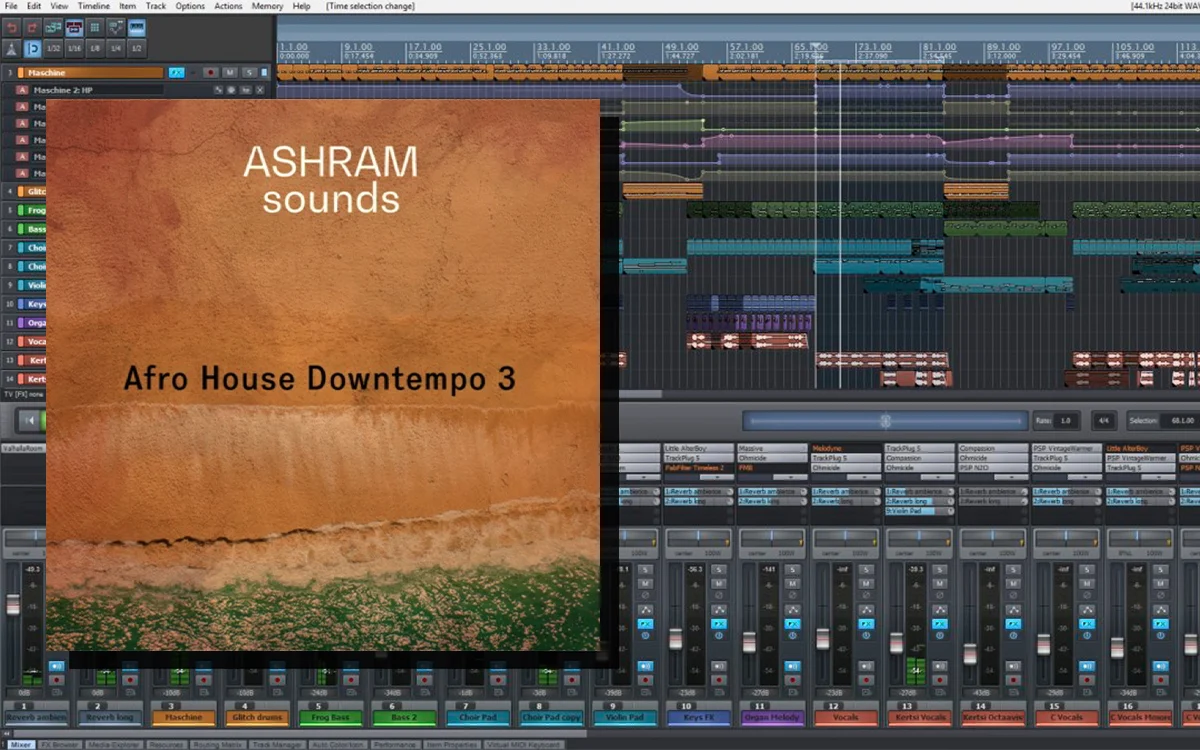
Task: Set grid to 1/16
Action: pos(74,48)
